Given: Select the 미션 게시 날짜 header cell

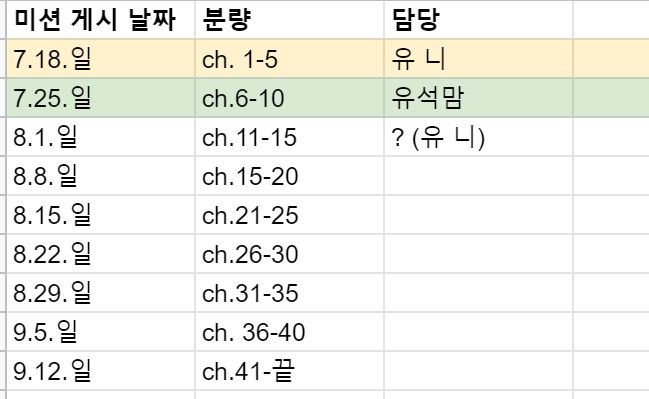Looking at the screenshot, I should point(101,20).
